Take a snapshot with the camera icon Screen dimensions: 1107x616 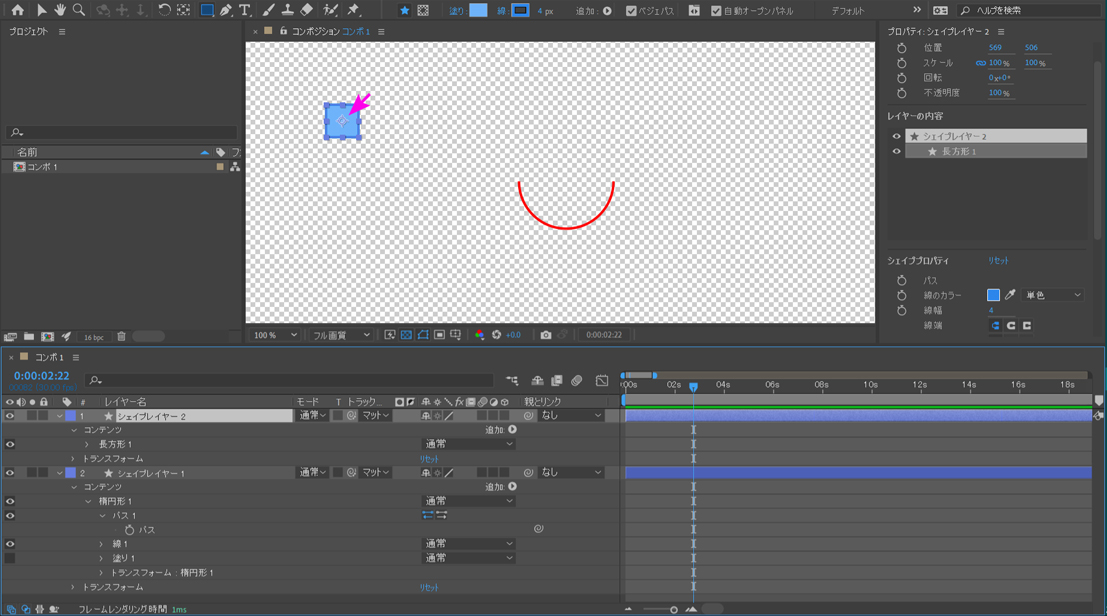pyautogui.click(x=546, y=335)
